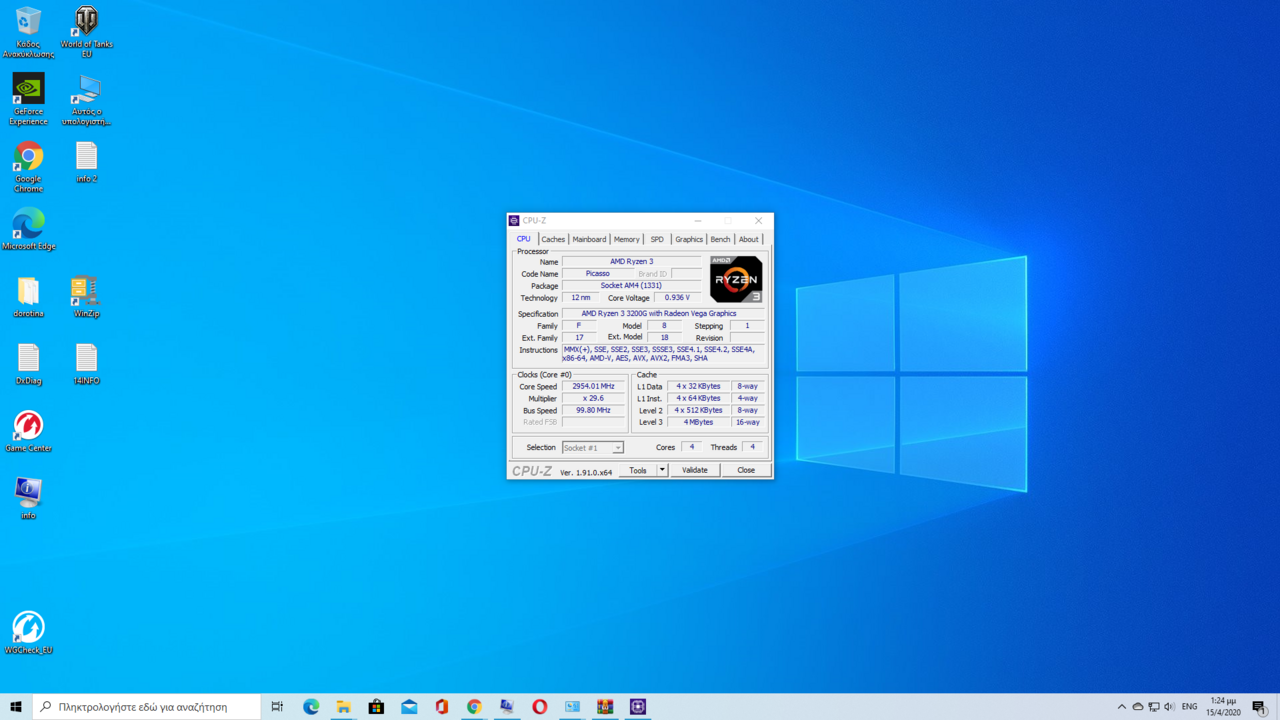Open the This PC desktop shortcut
The height and width of the screenshot is (720, 1280).
(x=86, y=99)
